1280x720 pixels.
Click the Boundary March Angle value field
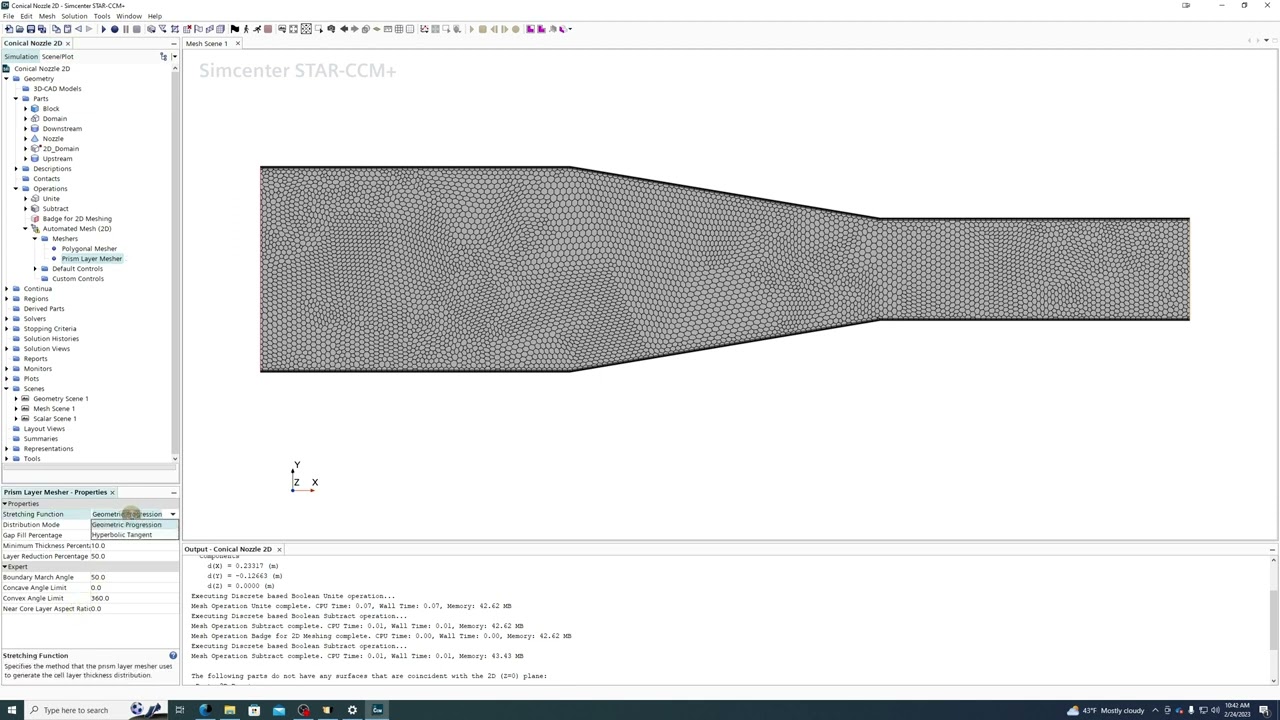point(134,577)
